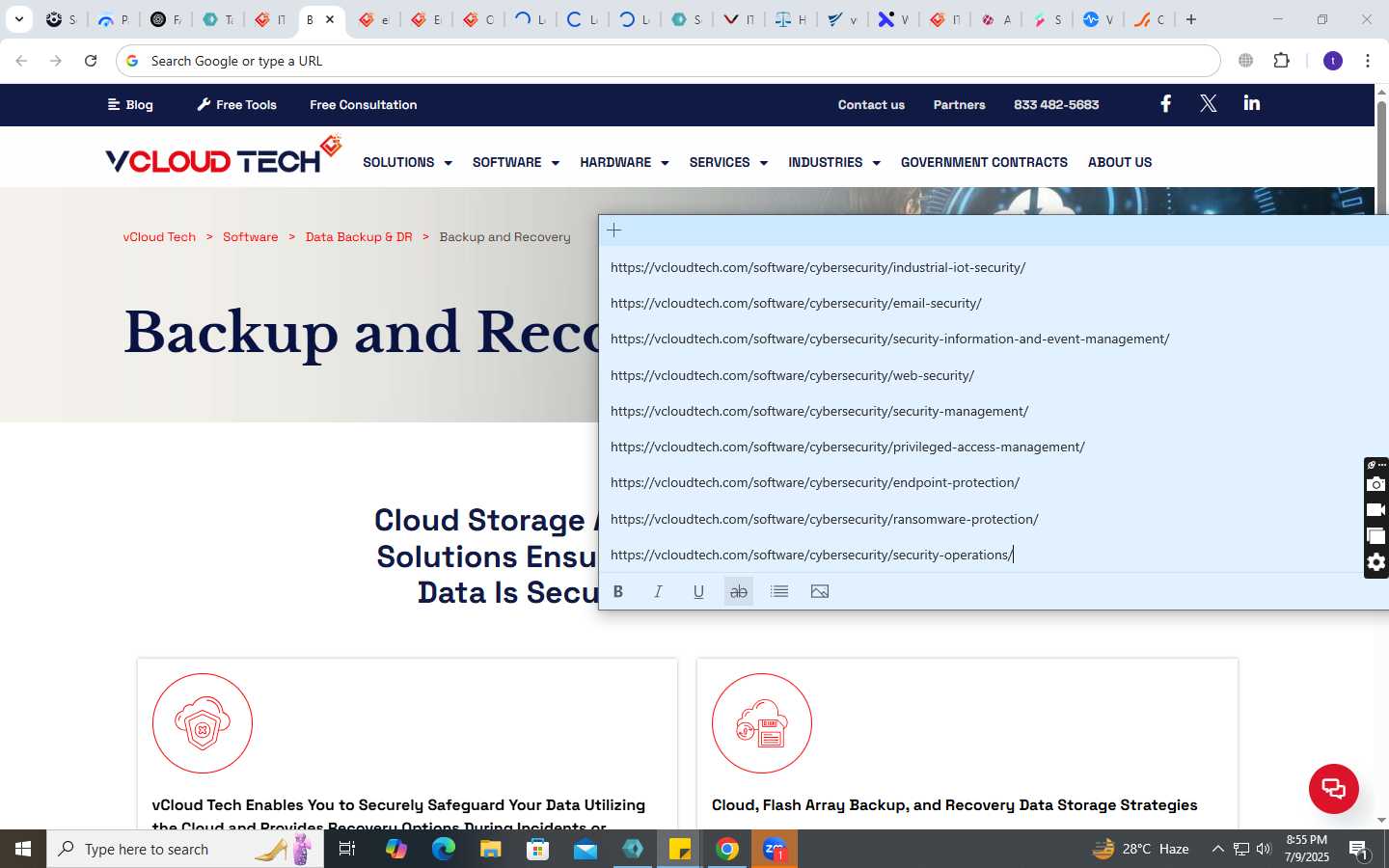Click the cloud shield circle icon card
Screen dimensions: 1389x868
pos(203,723)
